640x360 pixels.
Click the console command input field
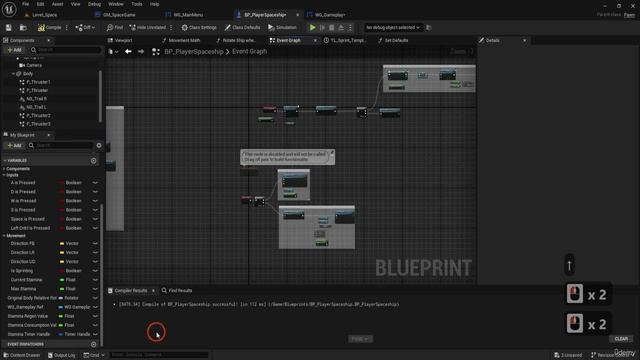coord(159,355)
